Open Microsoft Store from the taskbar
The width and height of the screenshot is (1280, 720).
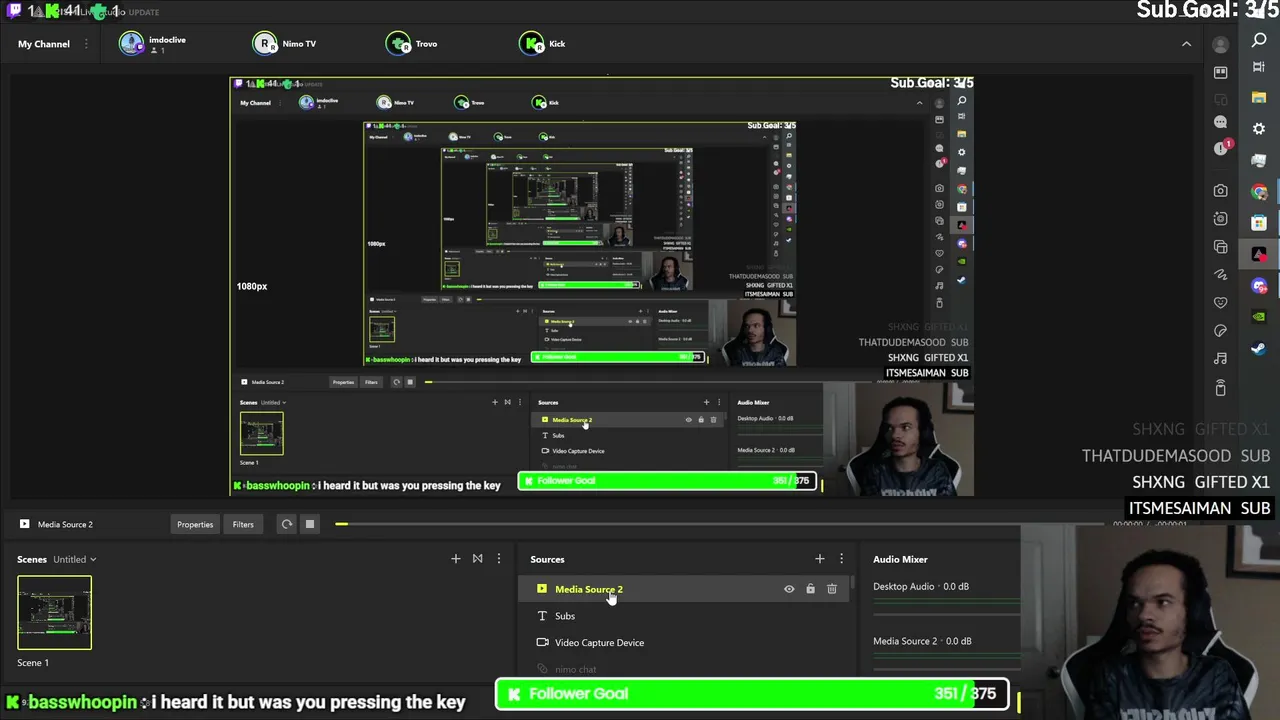pos(1259,222)
